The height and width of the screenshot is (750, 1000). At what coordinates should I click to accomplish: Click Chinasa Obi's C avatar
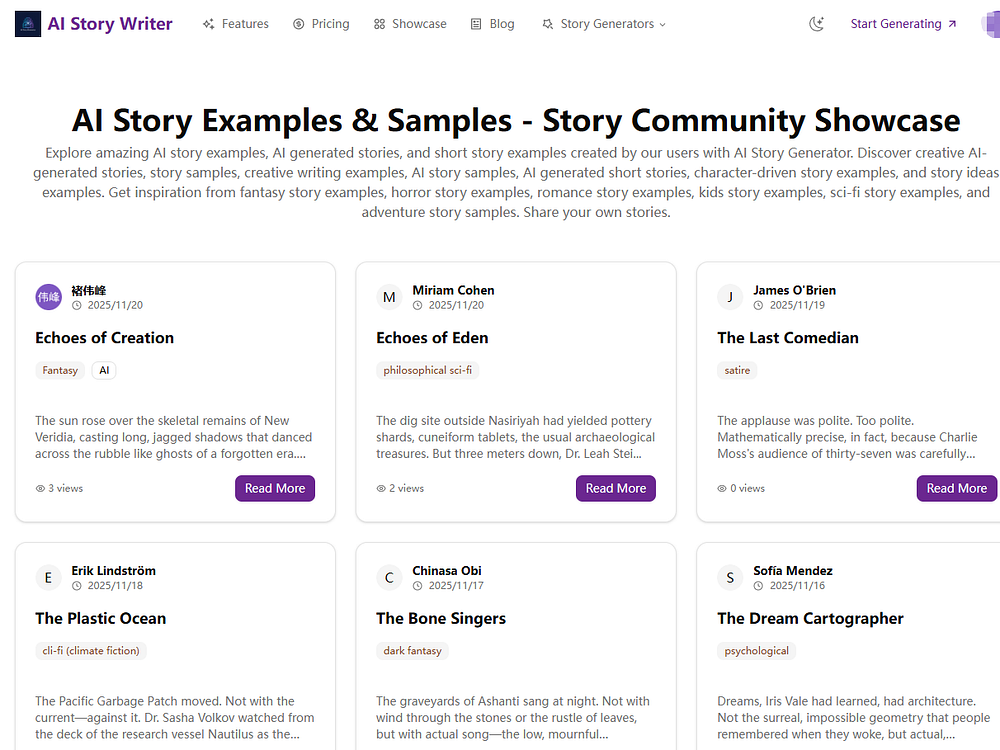tap(389, 578)
